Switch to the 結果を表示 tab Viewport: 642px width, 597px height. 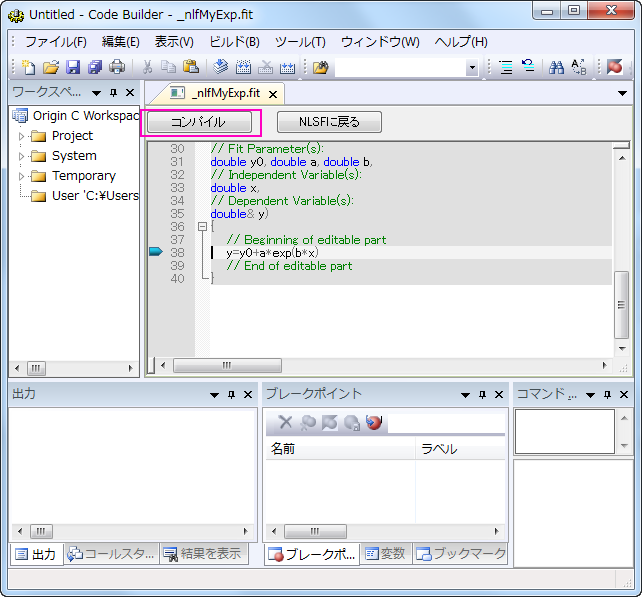203,554
